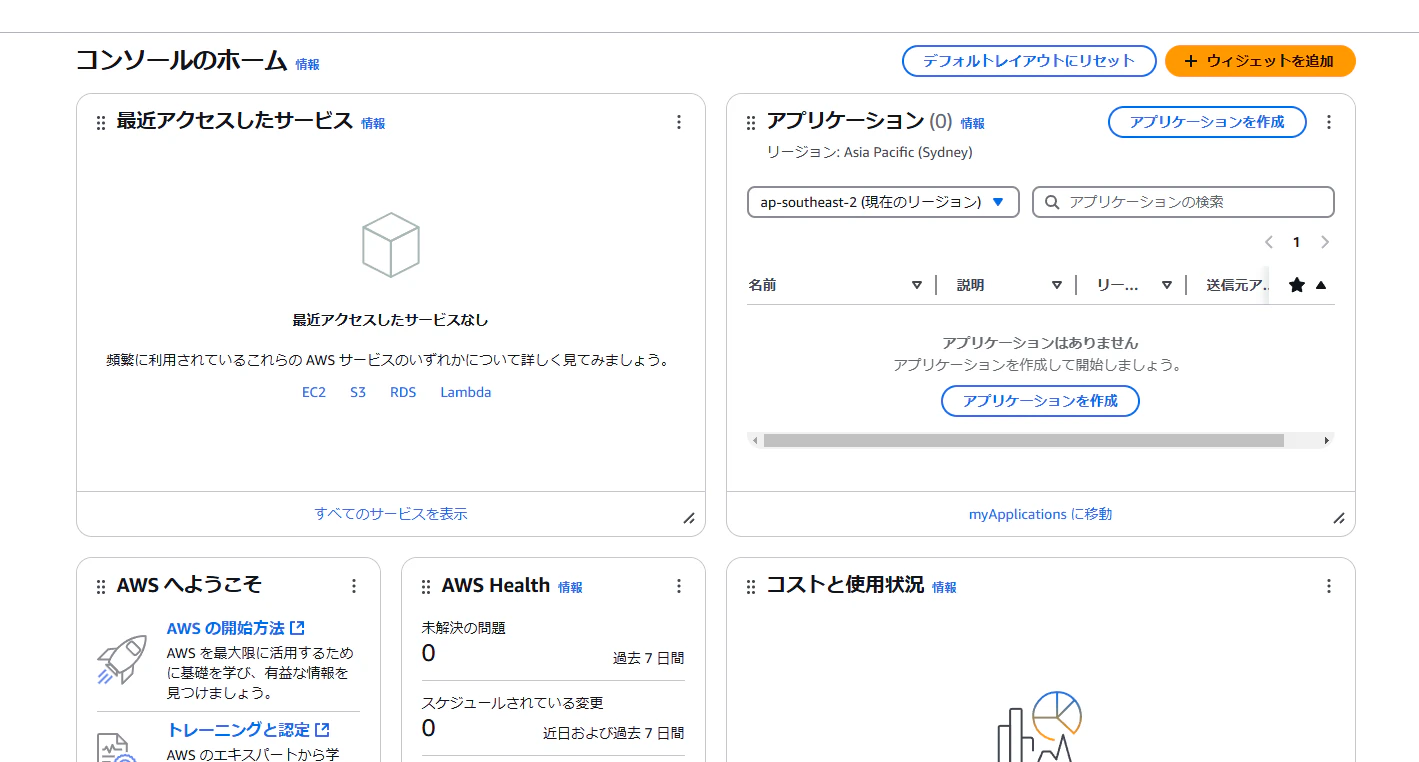Click the empty cube icon in recent services
This screenshot has width=1419, height=762.
click(x=390, y=244)
